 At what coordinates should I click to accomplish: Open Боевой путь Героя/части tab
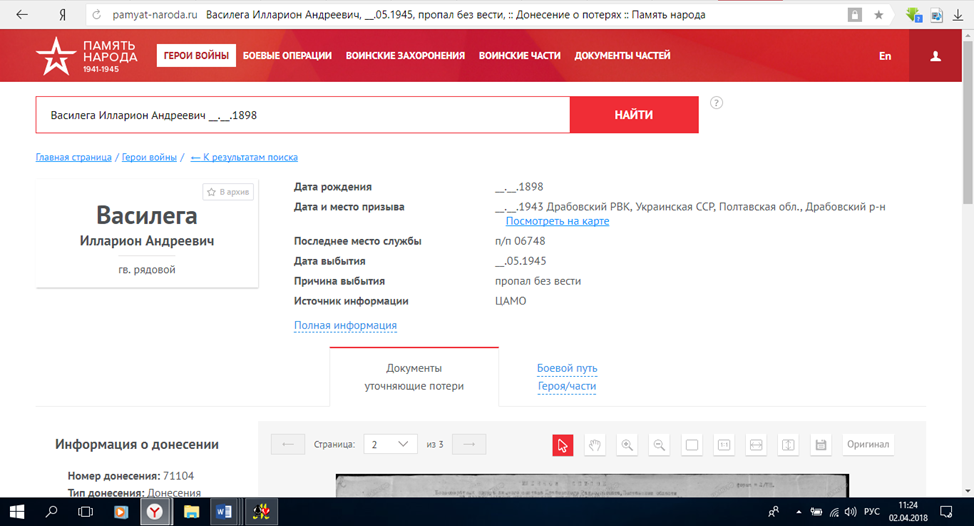(567, 377)
